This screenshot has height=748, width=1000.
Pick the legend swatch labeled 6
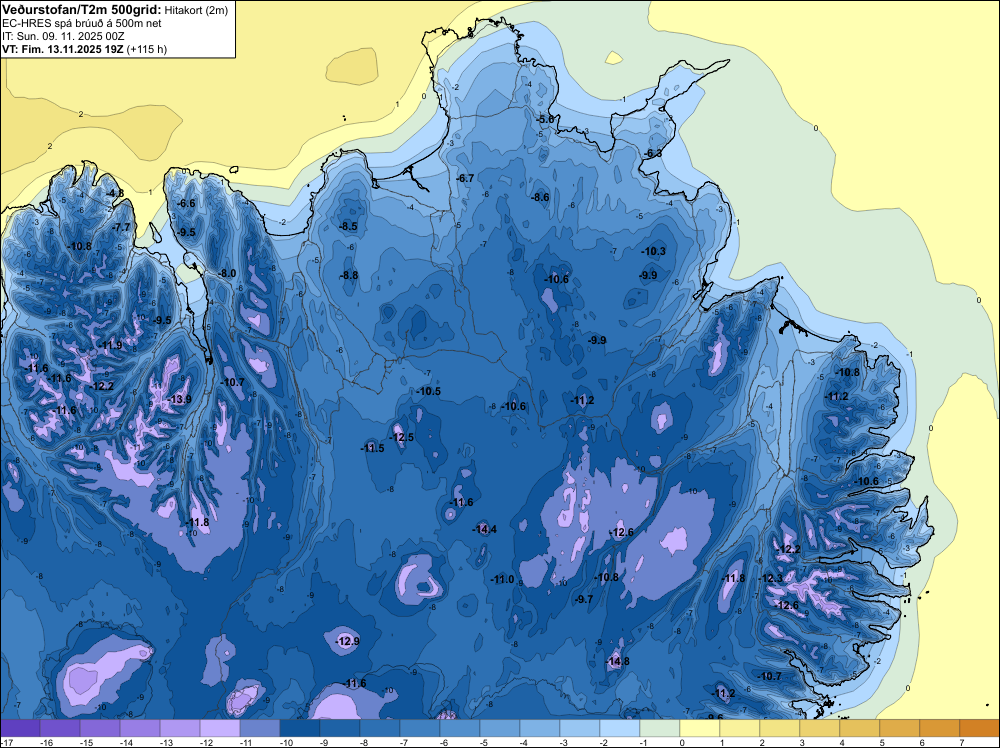[x=940, y=728]
